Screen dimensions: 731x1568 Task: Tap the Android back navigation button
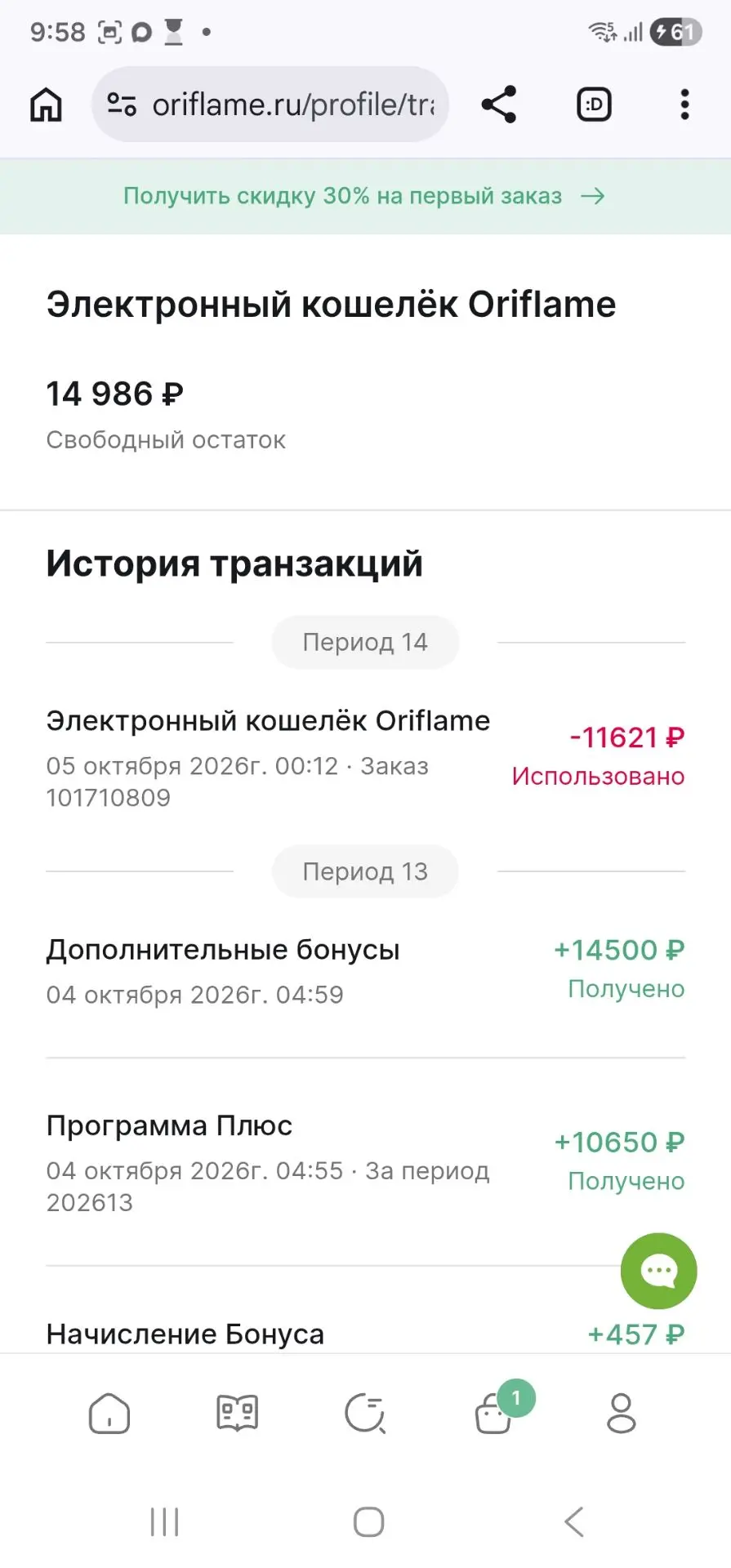point(574,1522)
